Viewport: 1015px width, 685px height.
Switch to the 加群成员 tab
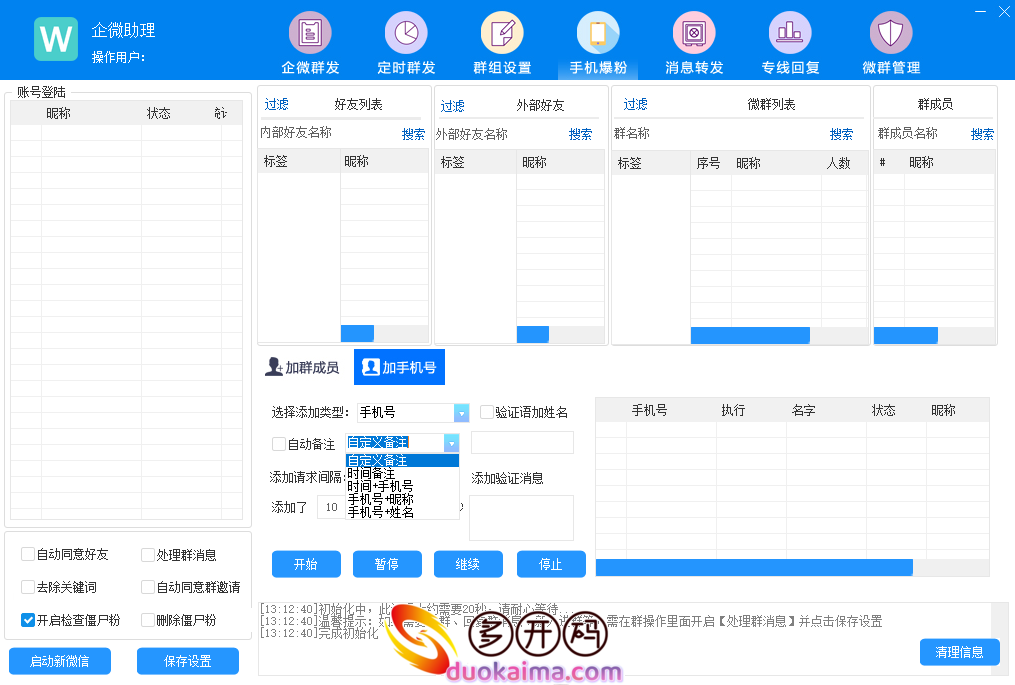(x=302, y=368)
